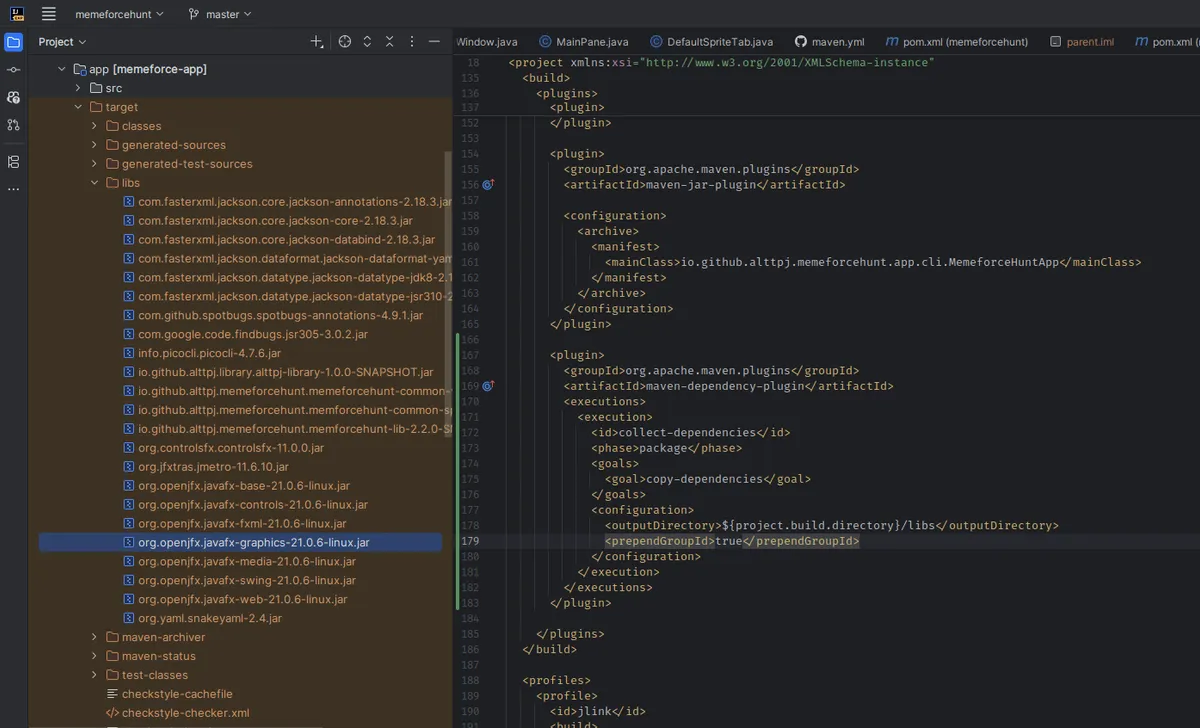Open the Commit tool window
Image resolution: width=1200 pixels, height=728 pixels.
(x=13, y=69)
